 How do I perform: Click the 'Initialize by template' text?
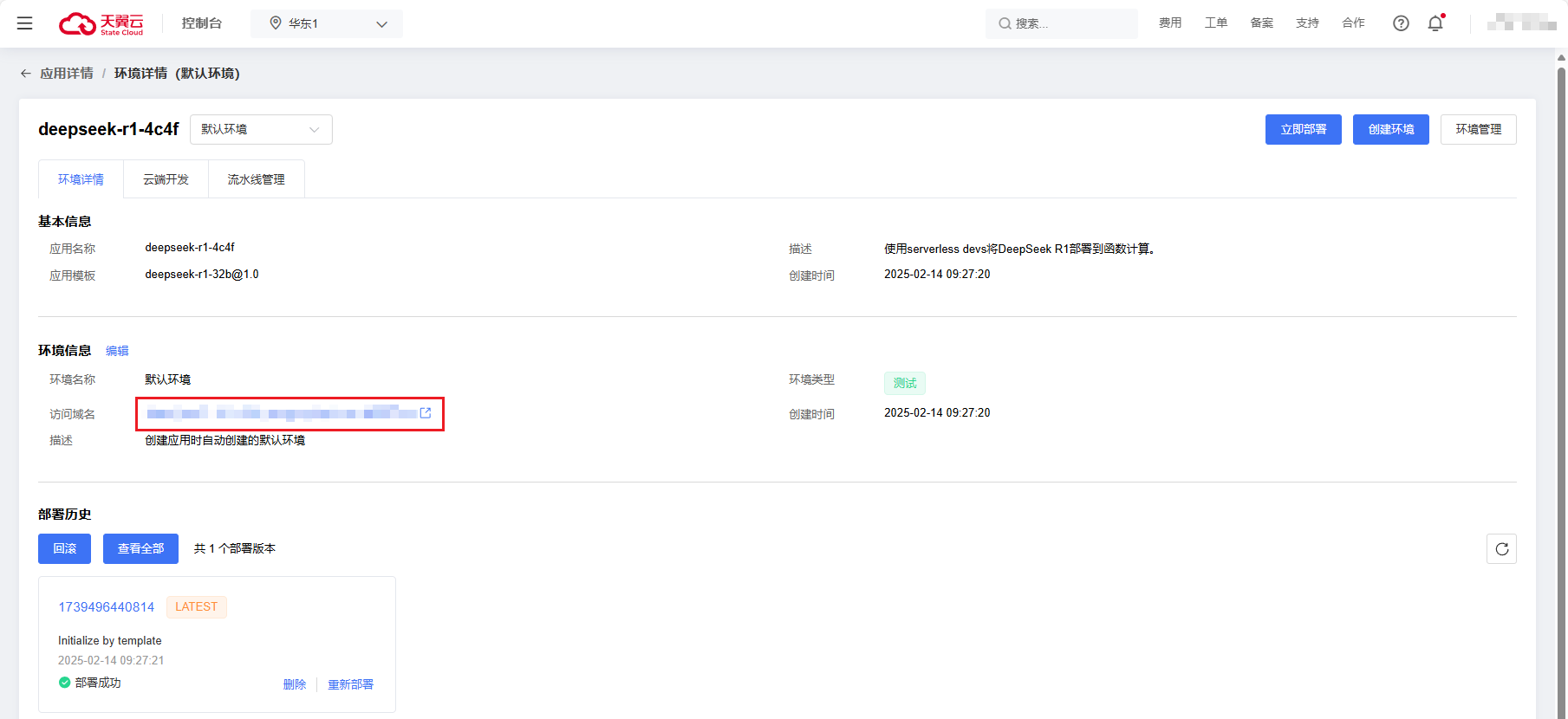click(x=109, y=641)
